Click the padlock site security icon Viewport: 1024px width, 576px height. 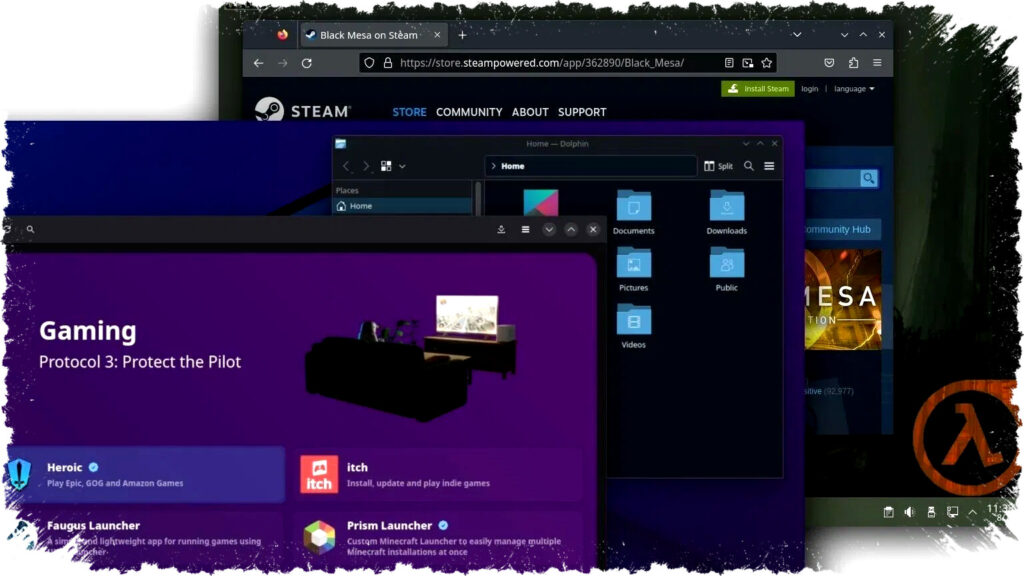pyautogui.click(x=388, y=63)
